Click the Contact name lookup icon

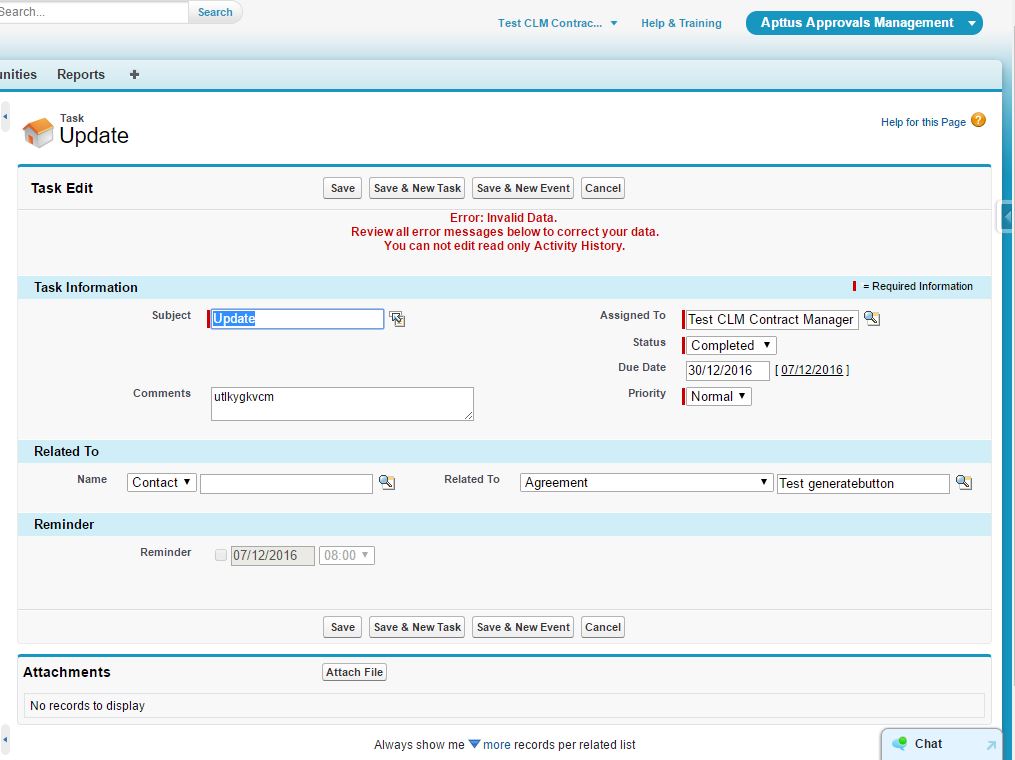tap(387, 482)
